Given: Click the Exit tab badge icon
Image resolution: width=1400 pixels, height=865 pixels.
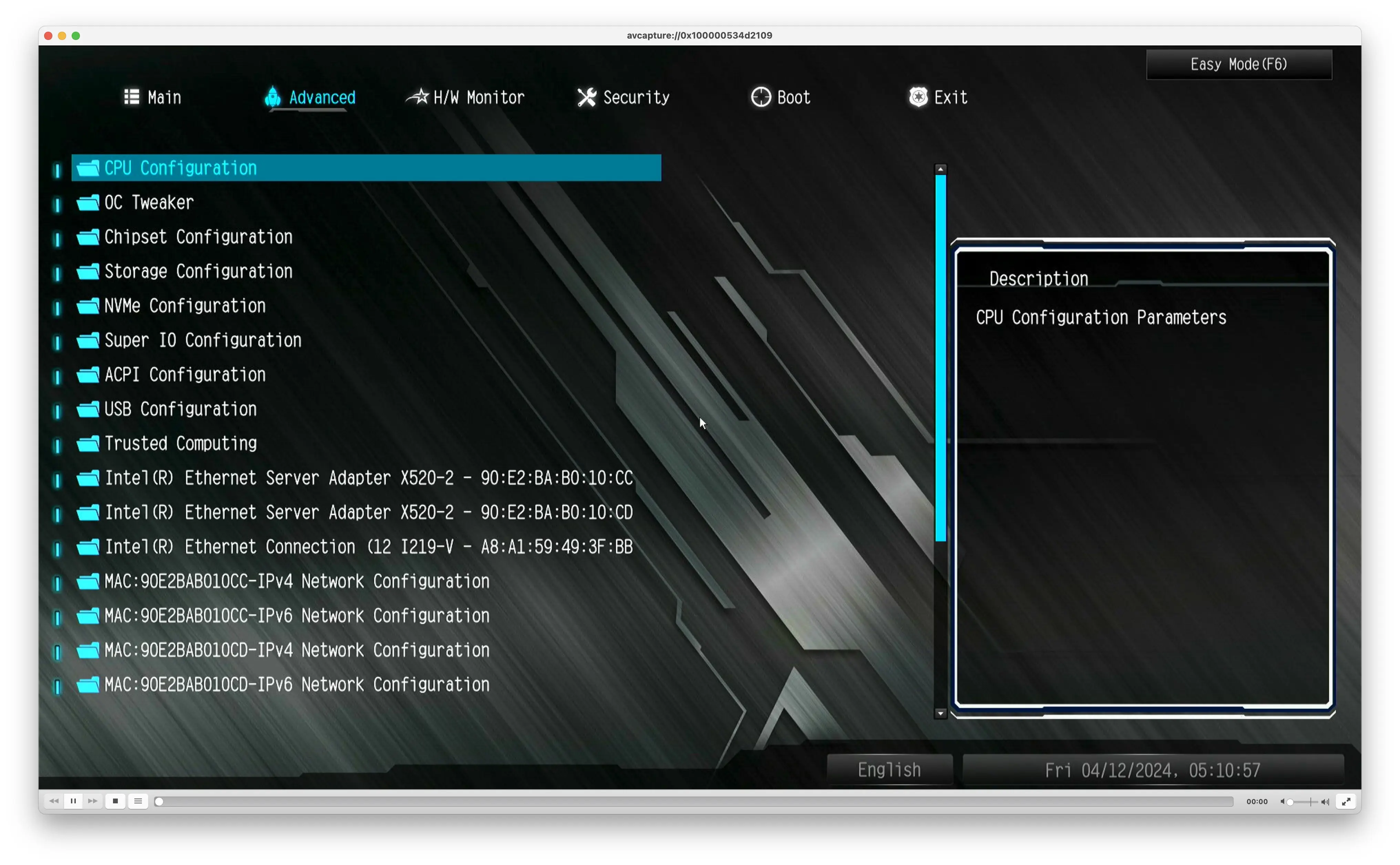Looking at the screenshot, I should tap(918, 97).
